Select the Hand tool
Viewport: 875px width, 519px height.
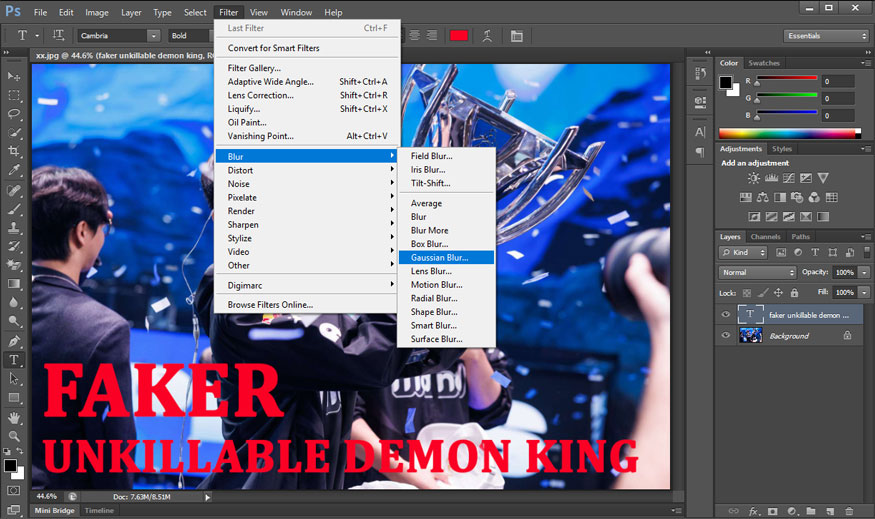[14, 417]
